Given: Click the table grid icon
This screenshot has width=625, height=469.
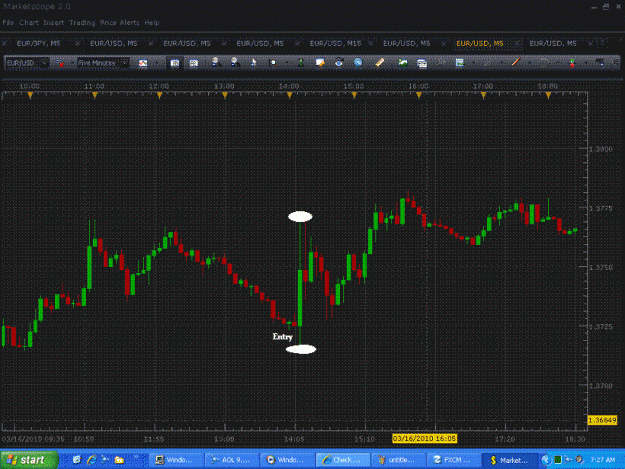Looking at the screenshot, I should point(460,63).
